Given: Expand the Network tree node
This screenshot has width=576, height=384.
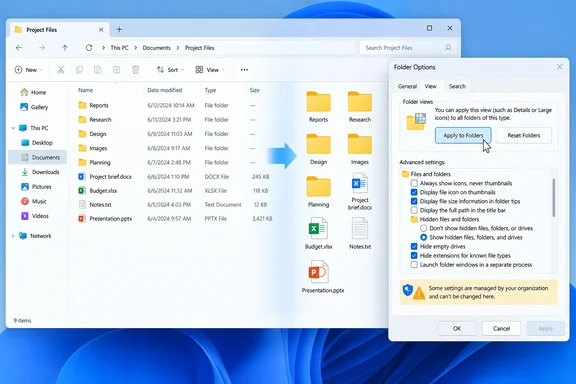Looking at the screenshot, I should [13, 236].
